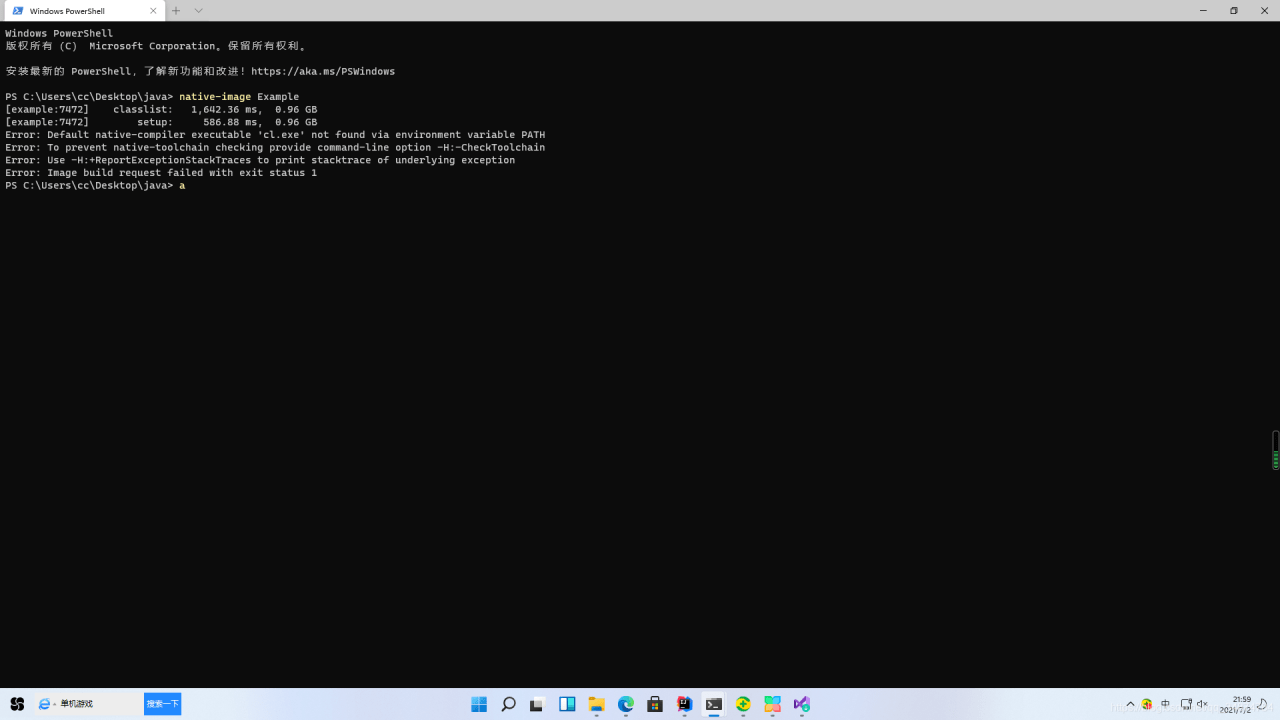Unmute the system volume icon

pyautogui.click(x=1202, y=704)
